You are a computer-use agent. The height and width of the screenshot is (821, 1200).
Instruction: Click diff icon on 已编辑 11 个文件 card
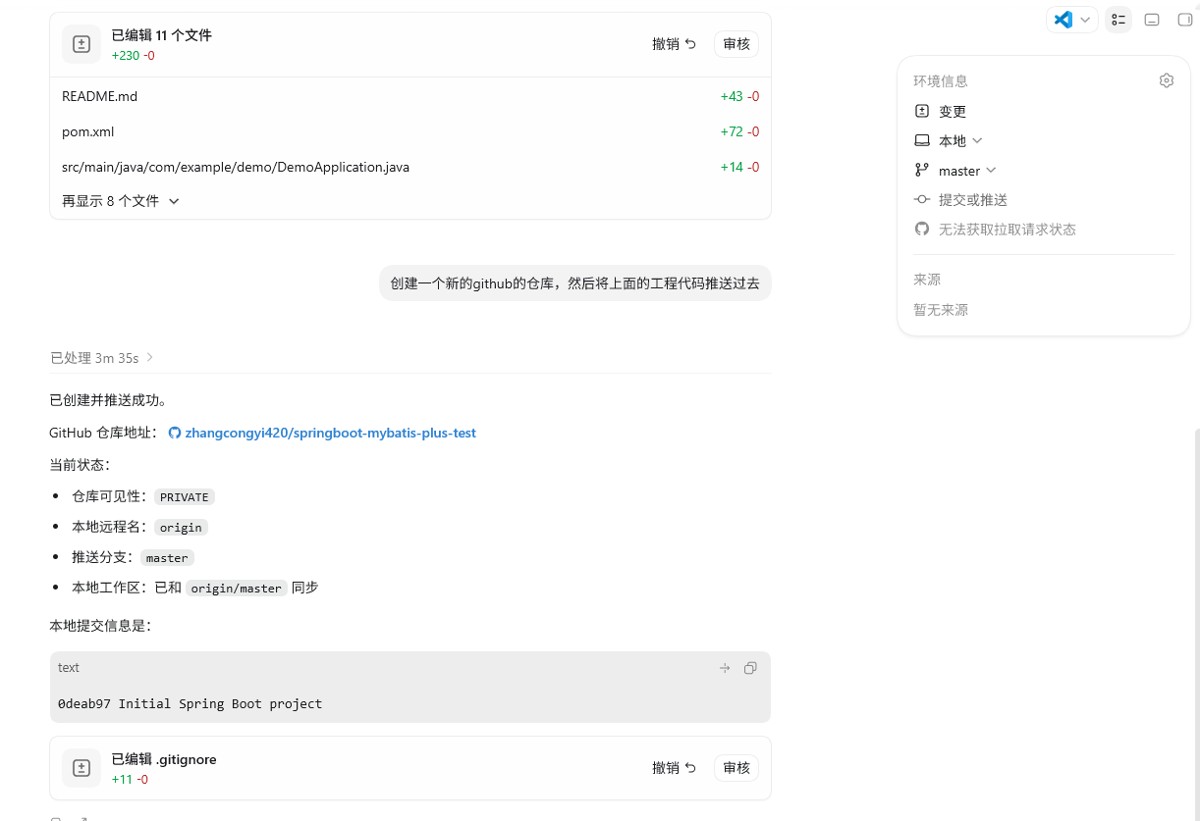point(81,44)
